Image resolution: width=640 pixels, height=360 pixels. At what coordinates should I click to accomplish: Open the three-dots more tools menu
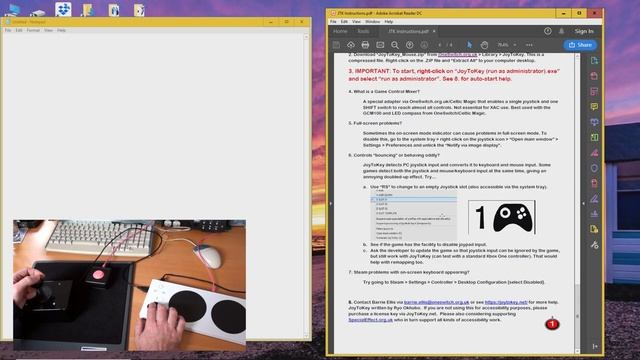coord(529,45)
